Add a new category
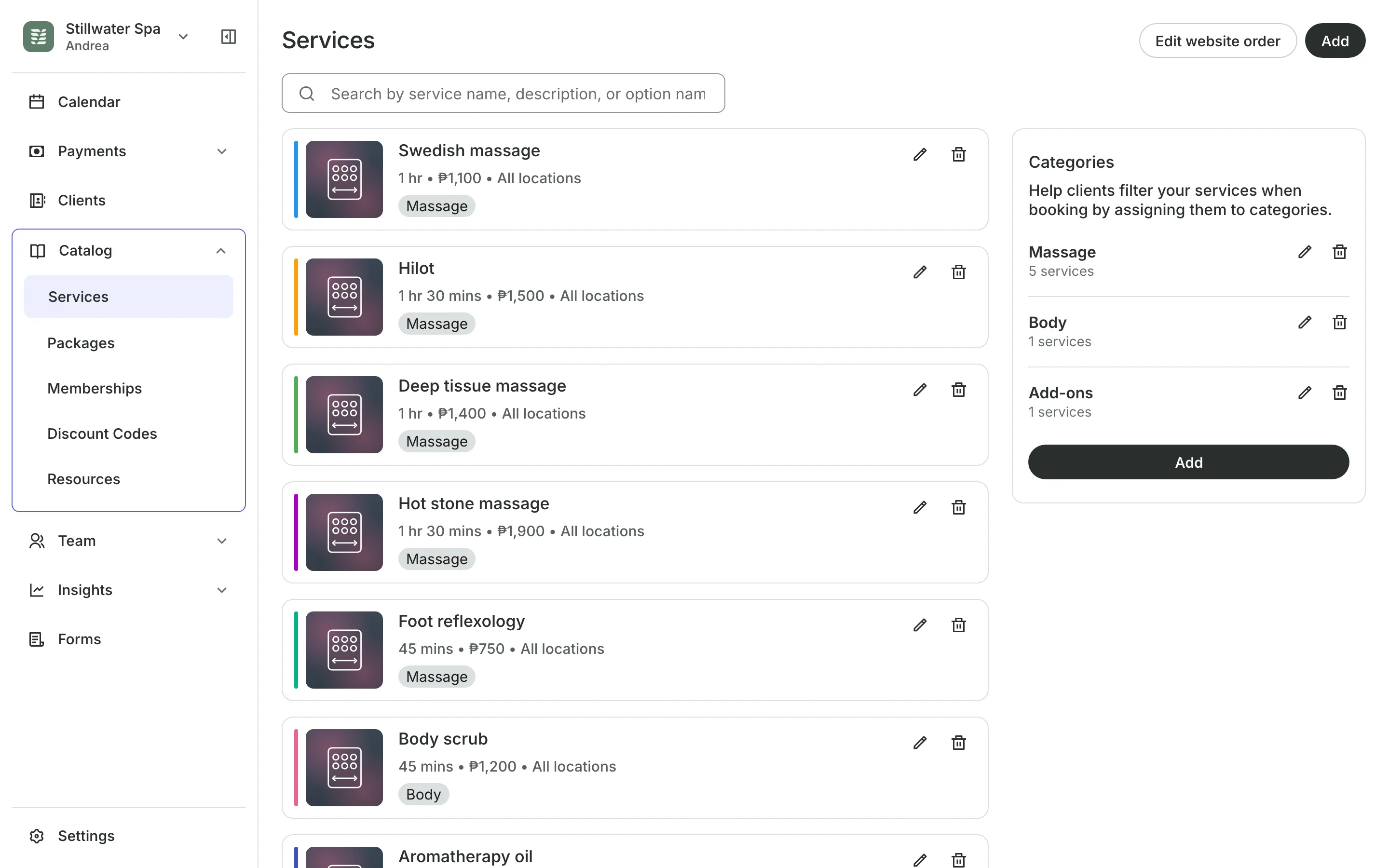The height and width of the screenshot is (868, 1389). [1188, 462]
